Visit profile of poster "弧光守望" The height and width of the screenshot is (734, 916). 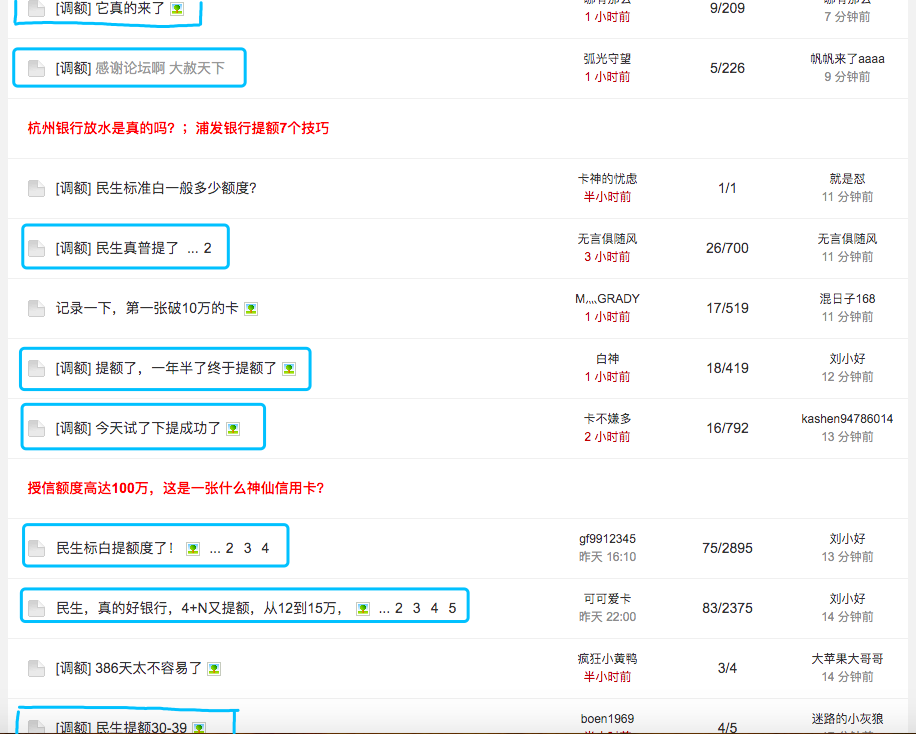tap(605, 60)
